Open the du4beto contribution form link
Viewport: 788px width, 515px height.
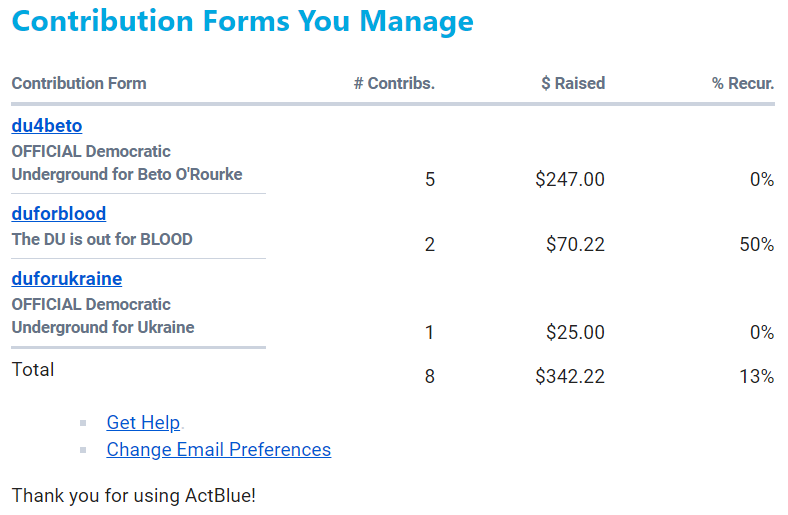47,126
